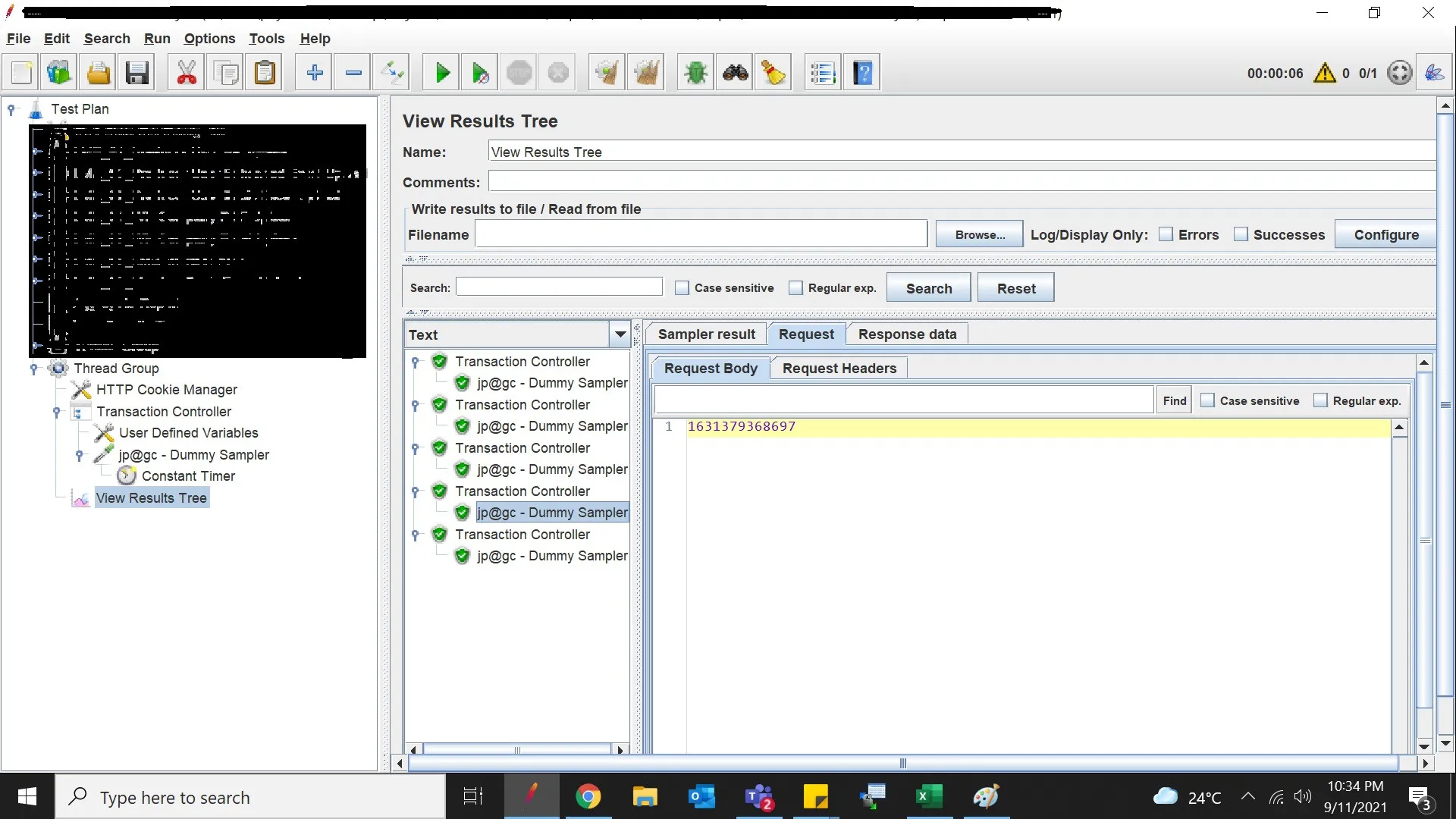Image resolution: width=1456 pixels, height=819 pixels.
Task: Open Excel from the Windows taskbar
Action: [928, 796]
